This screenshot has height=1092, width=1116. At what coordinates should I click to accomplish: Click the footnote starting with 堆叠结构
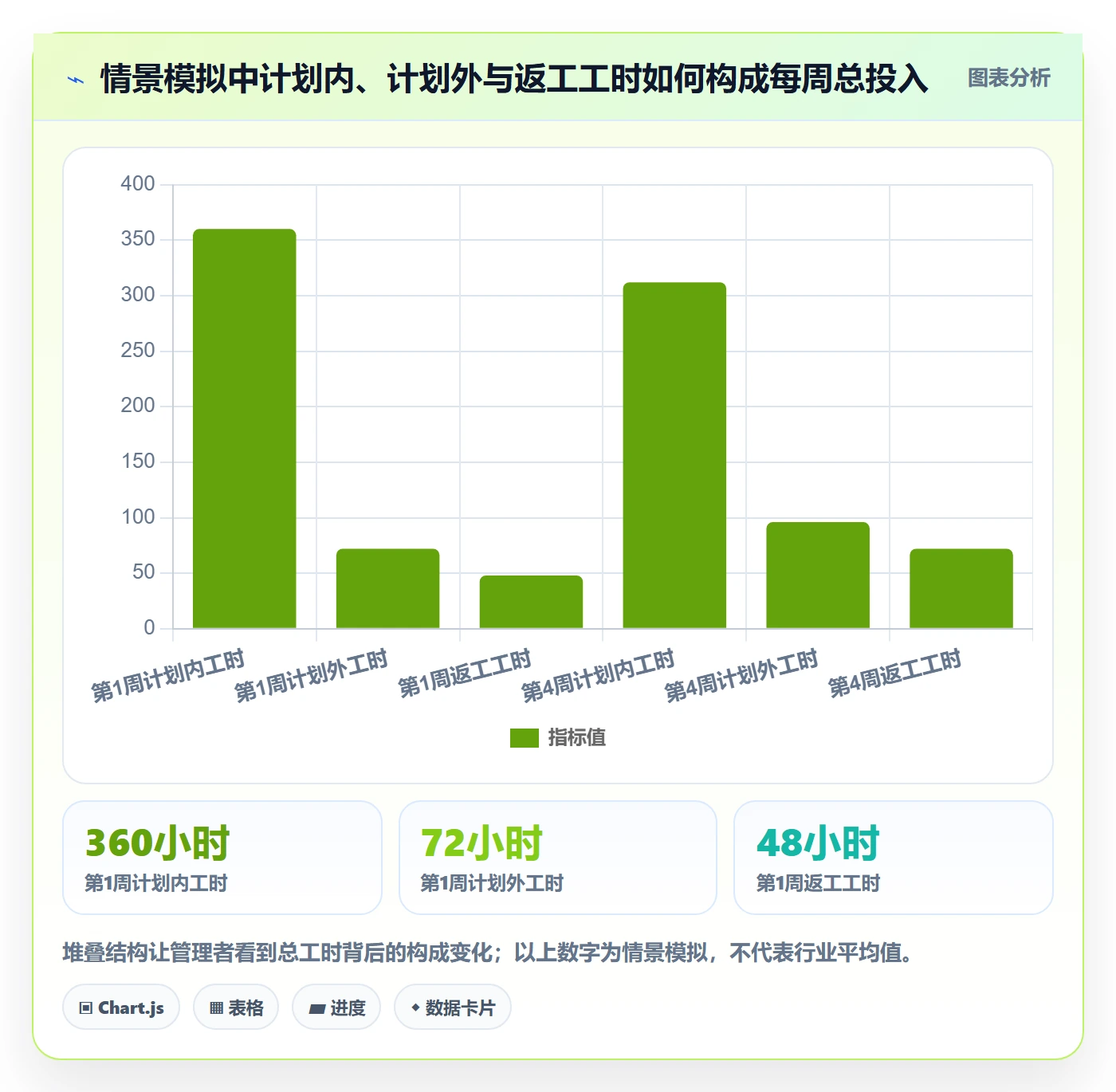[x=488, y=953]
